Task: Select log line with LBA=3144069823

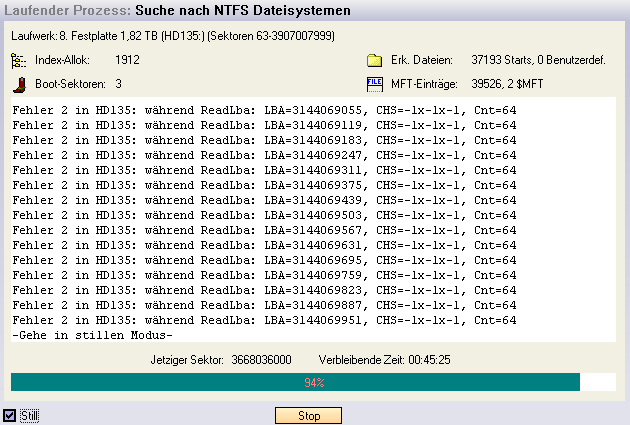Action: (x=264, y=290)
